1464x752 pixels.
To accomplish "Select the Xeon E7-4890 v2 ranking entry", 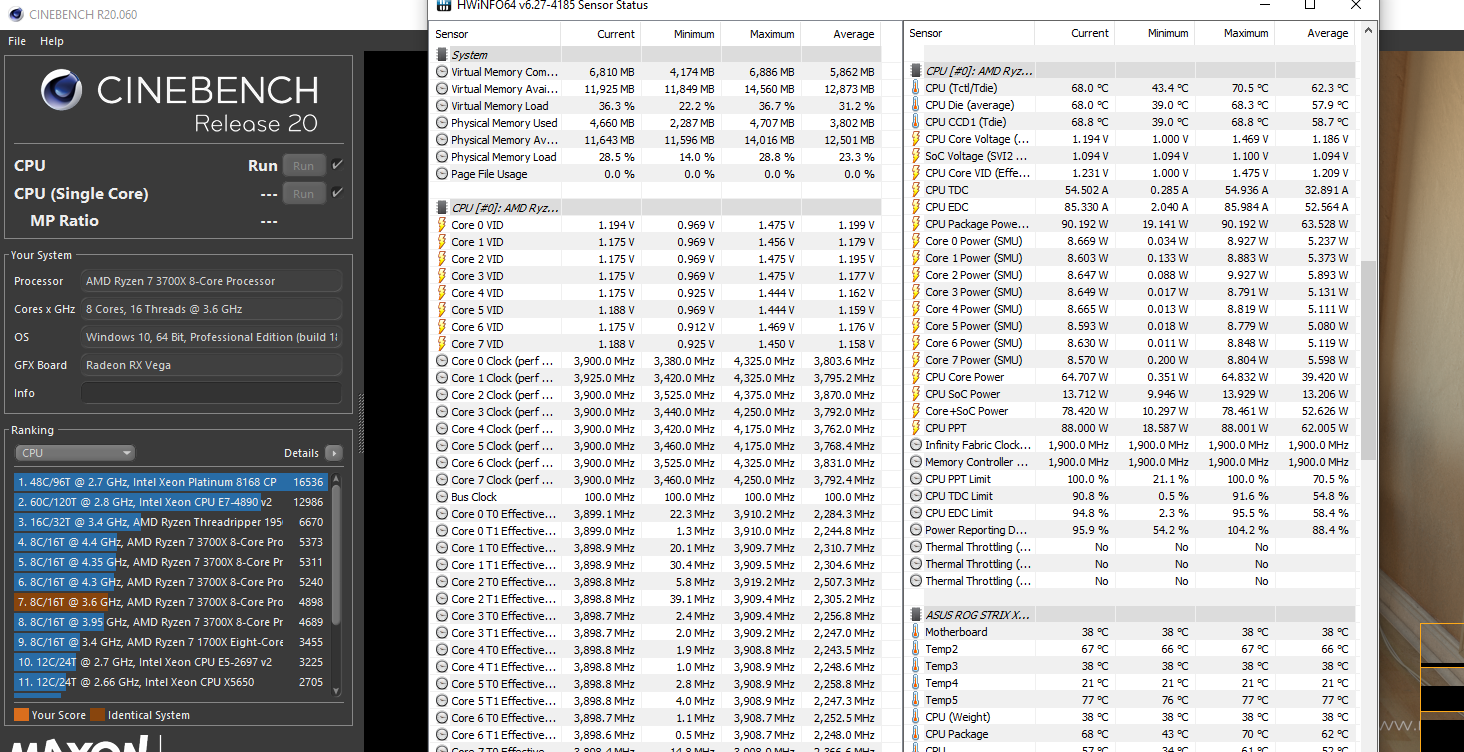I will click(170, 502).
